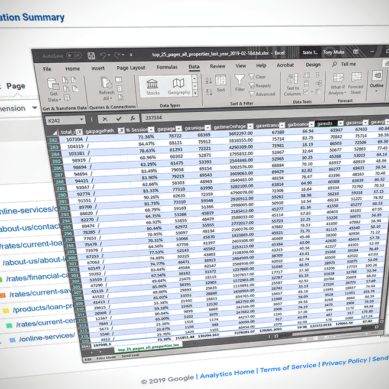Open the ga:timeOnPage column filter dropdown
This screenshot has height=389, width=389.
[250, 126]
